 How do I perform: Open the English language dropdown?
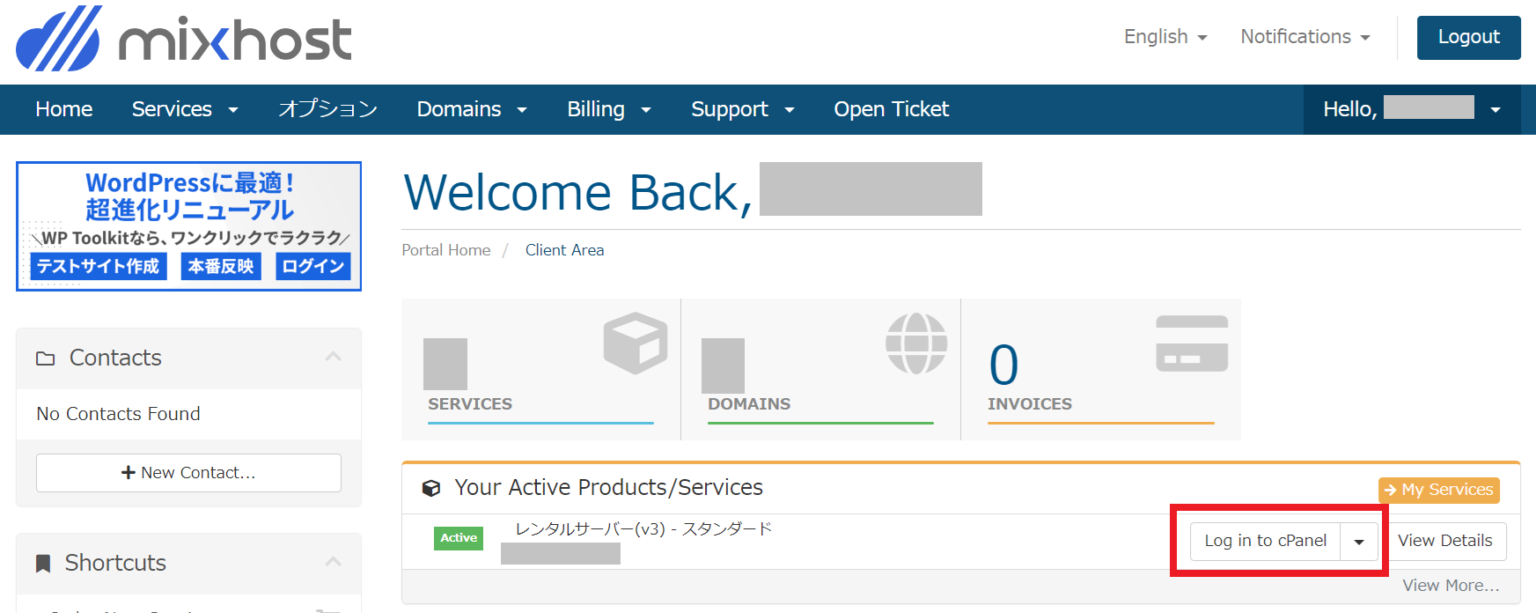click(1165, 37)
